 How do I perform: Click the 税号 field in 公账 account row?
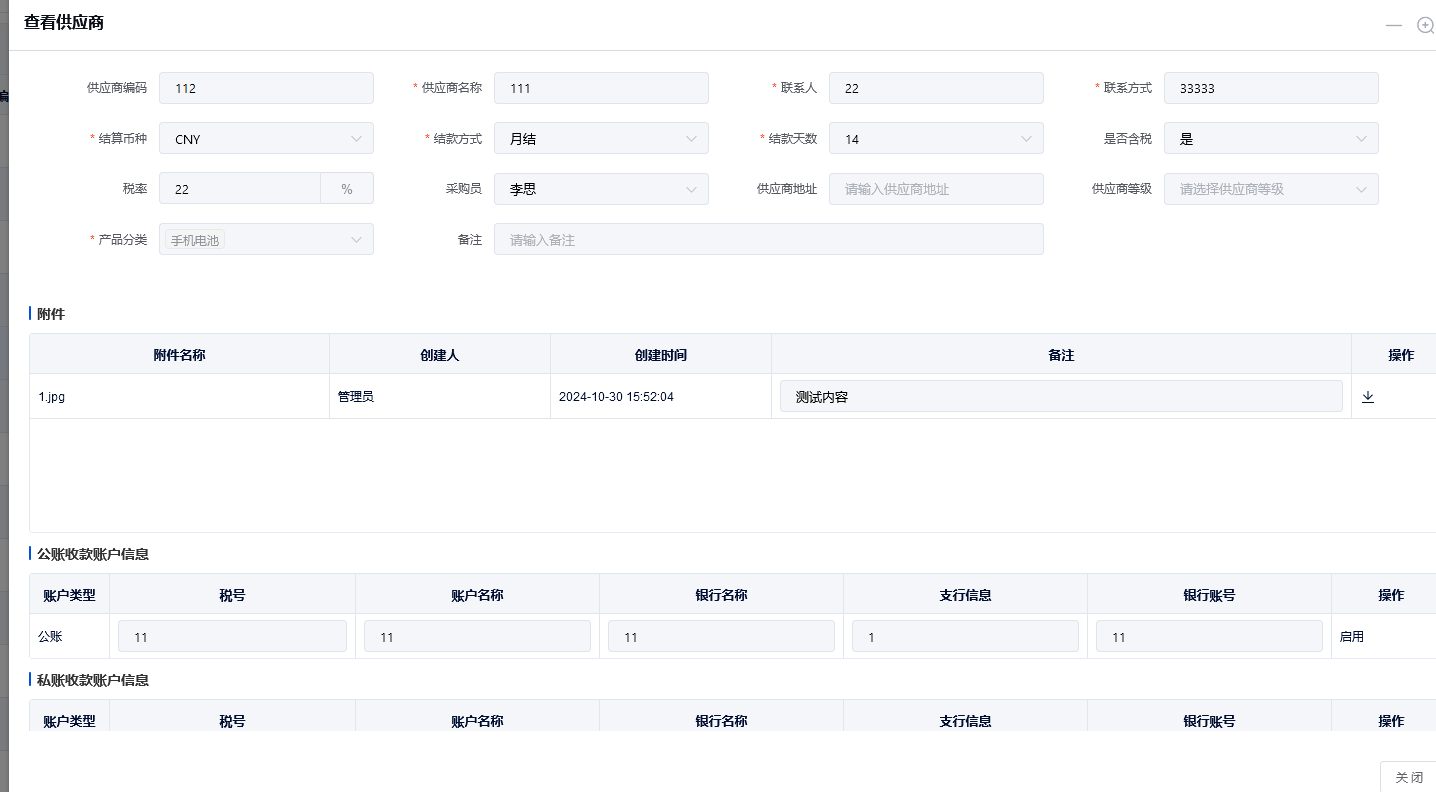[x=232, y=635]
